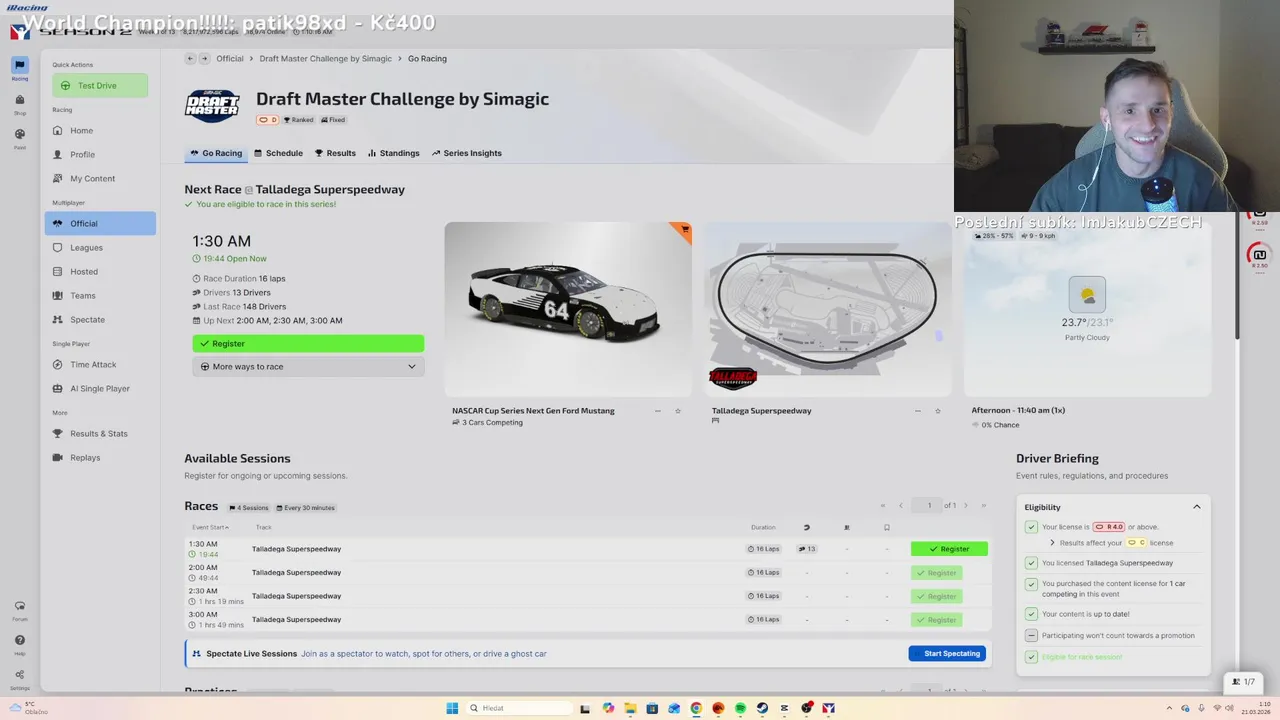Toggle the 'You licensed Talladega Superspeedway' check
Viewport: 1280px width, 720px height.
(1031, 563)
